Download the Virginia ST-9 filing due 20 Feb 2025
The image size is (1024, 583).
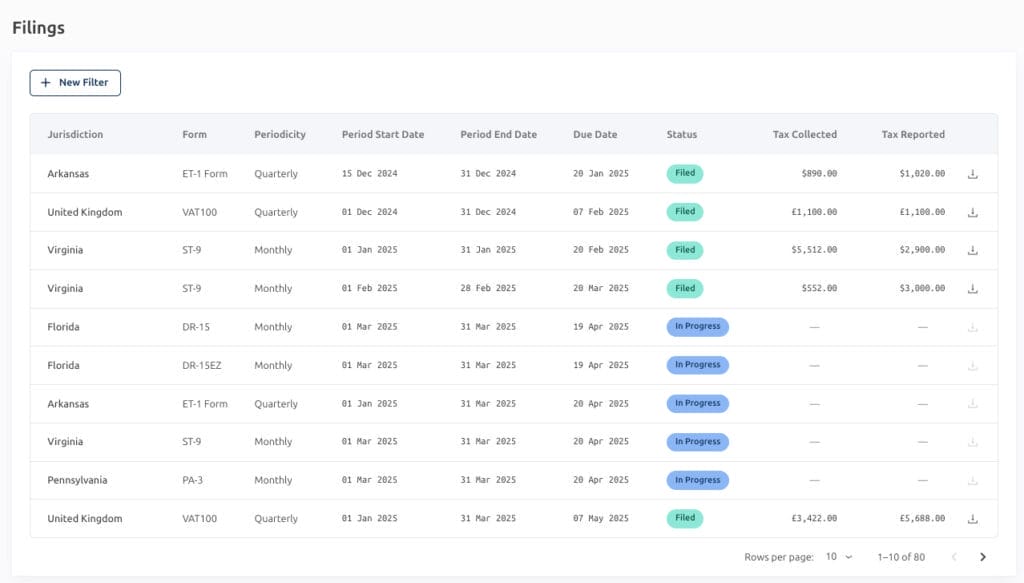(x=972, y=251)
